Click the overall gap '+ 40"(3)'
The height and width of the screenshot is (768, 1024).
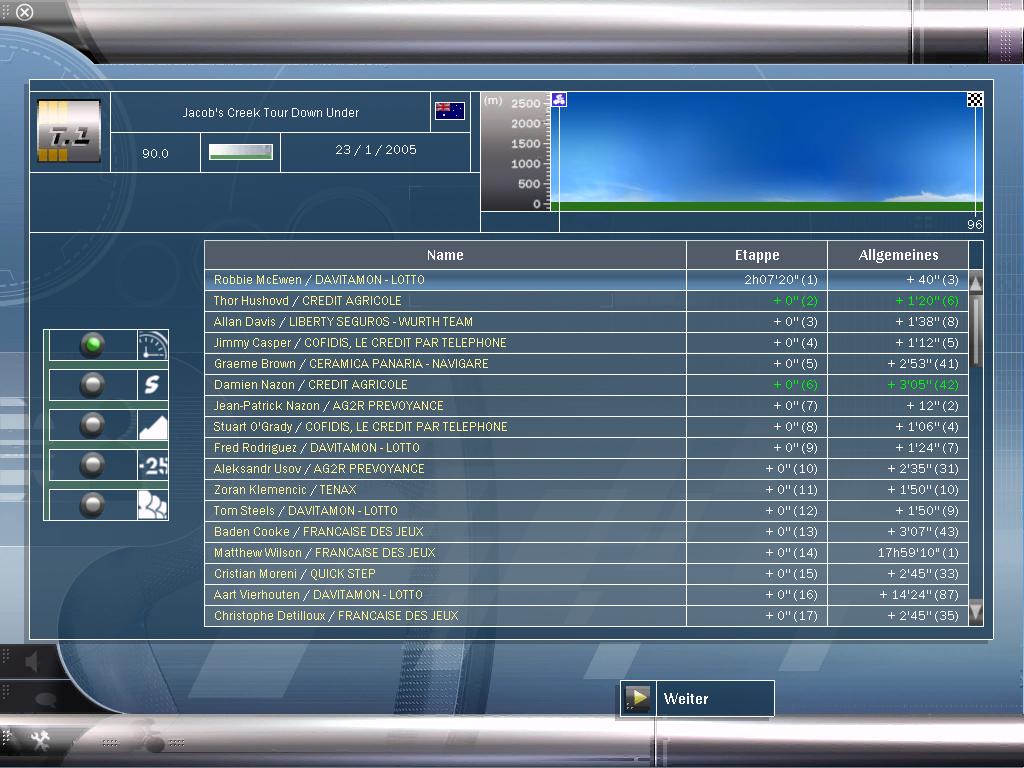click(x=933, y=280)
